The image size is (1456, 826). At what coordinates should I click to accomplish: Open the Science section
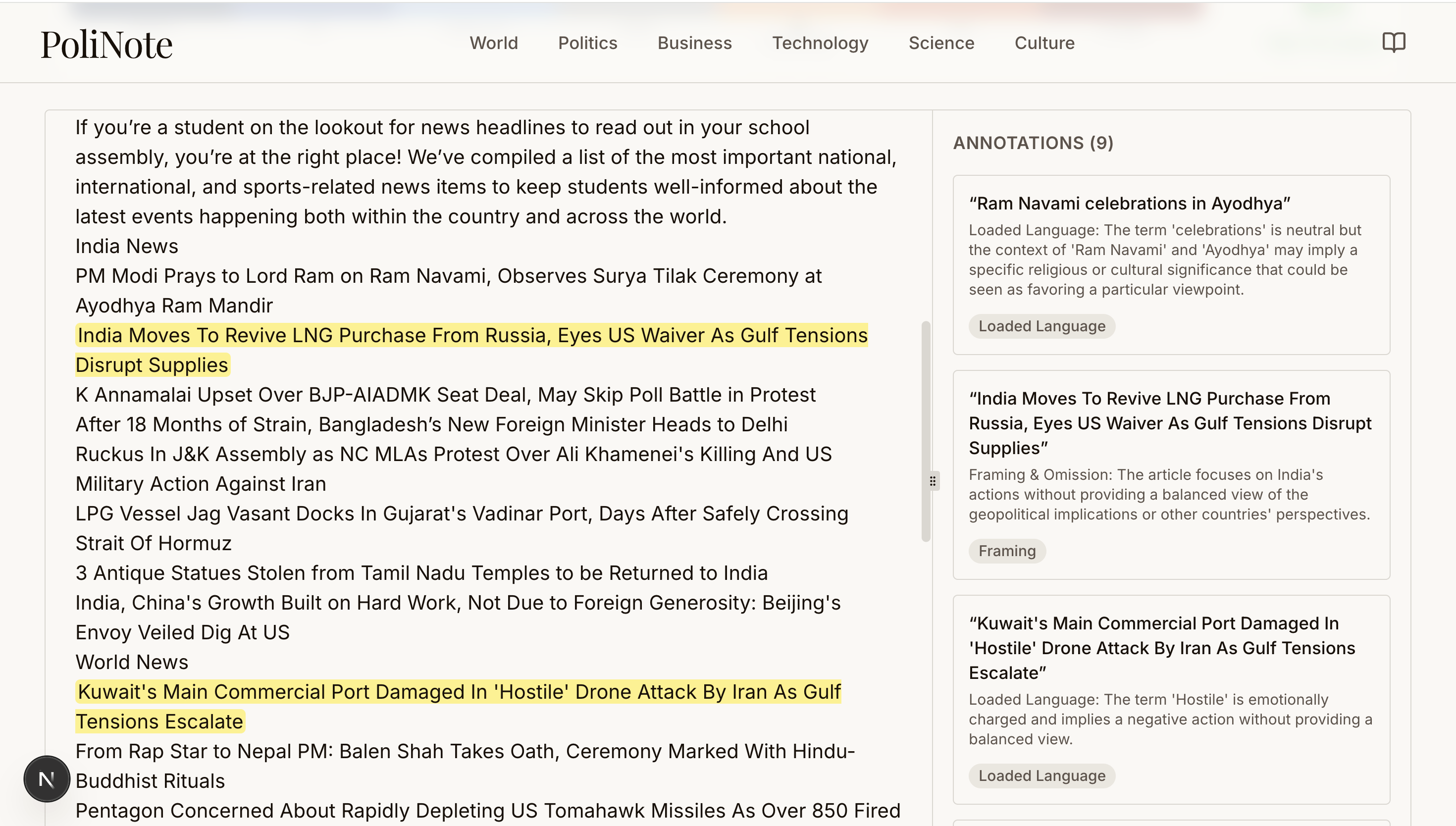tap(941, 43)
